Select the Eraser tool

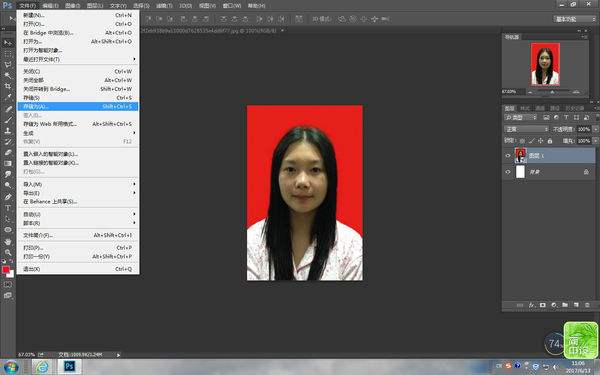8,152
